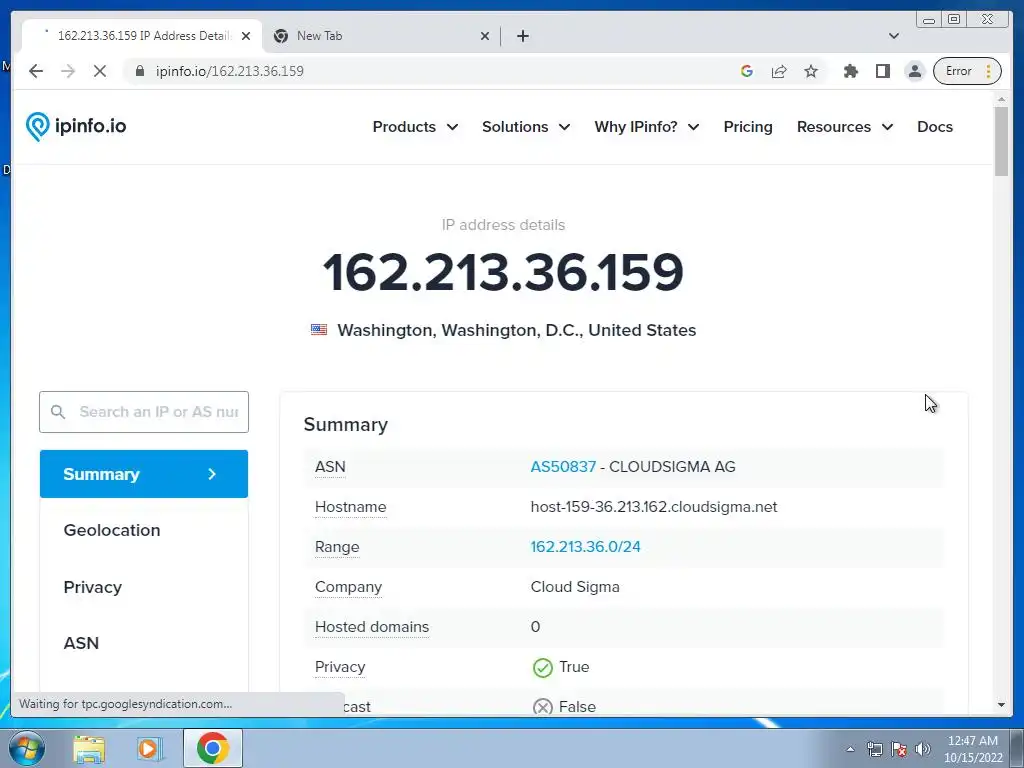Open the Docs link

935,127
